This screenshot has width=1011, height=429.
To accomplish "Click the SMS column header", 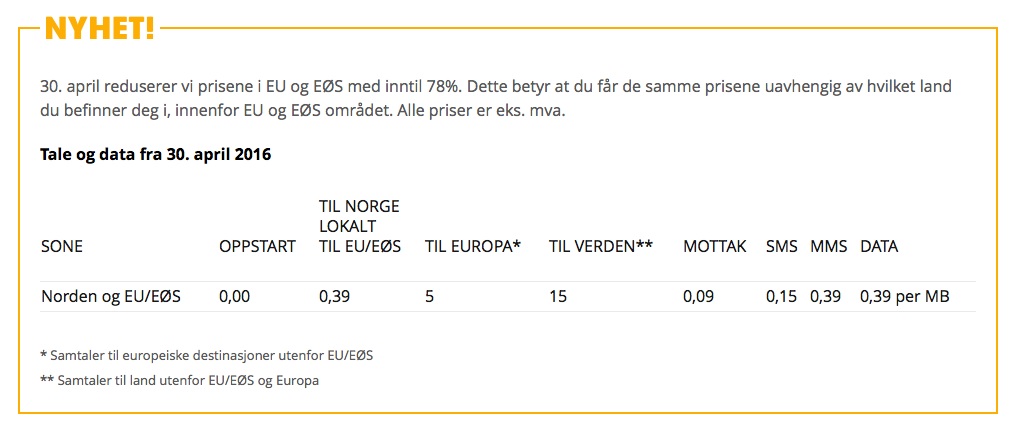I will [x=781, y=246].
